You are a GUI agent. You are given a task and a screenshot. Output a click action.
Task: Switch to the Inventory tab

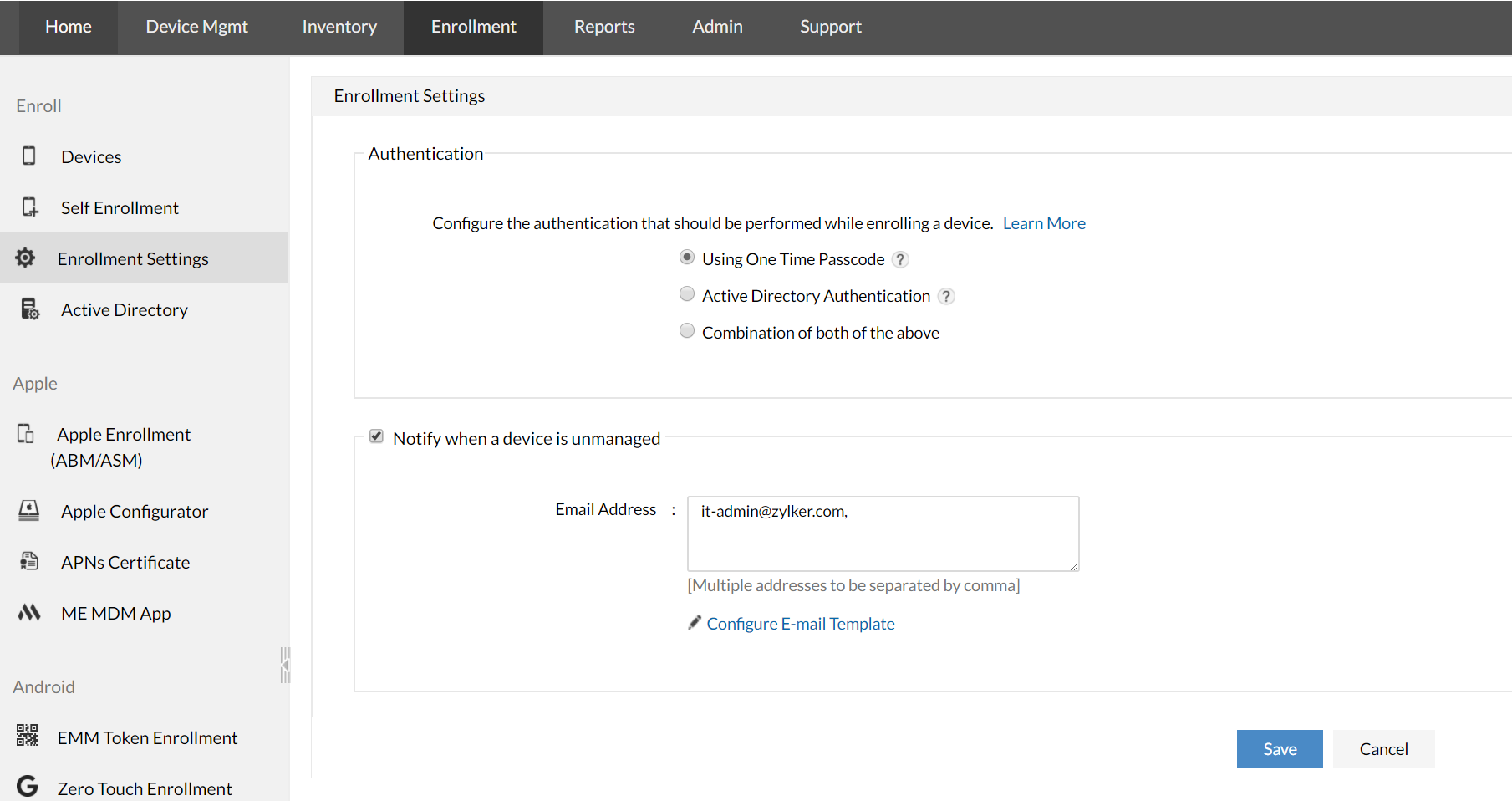[x=339, y=27]
